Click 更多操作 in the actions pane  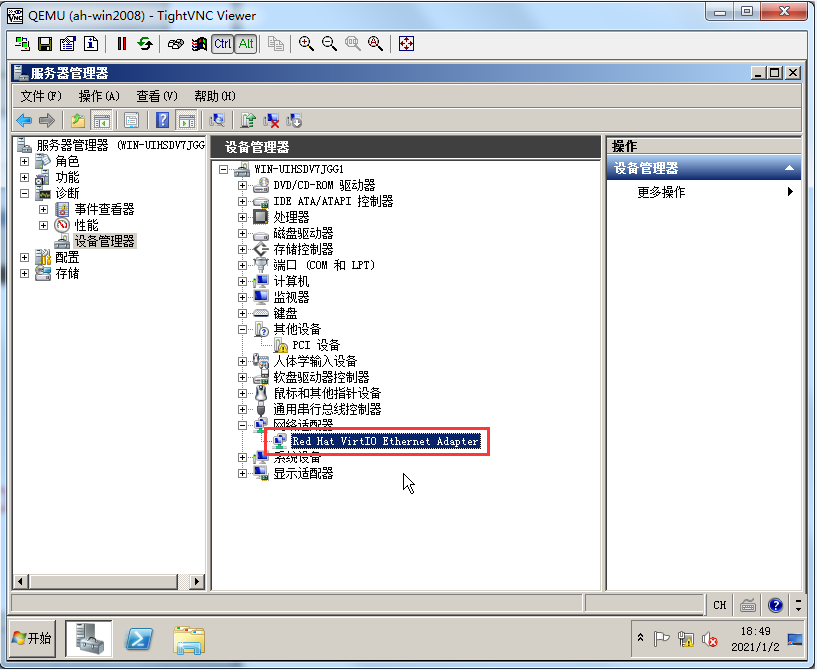tap(661, 192)
